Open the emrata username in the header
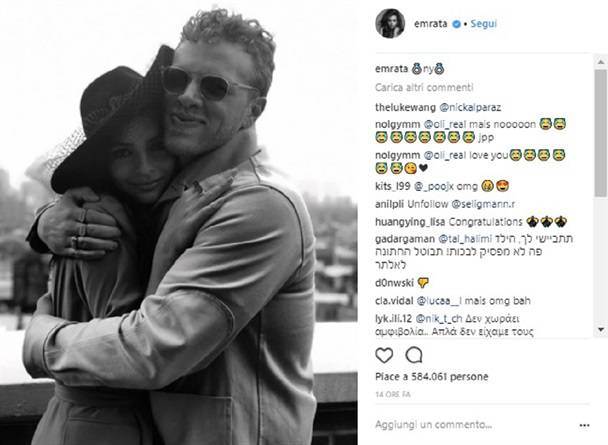 [430, 24]
